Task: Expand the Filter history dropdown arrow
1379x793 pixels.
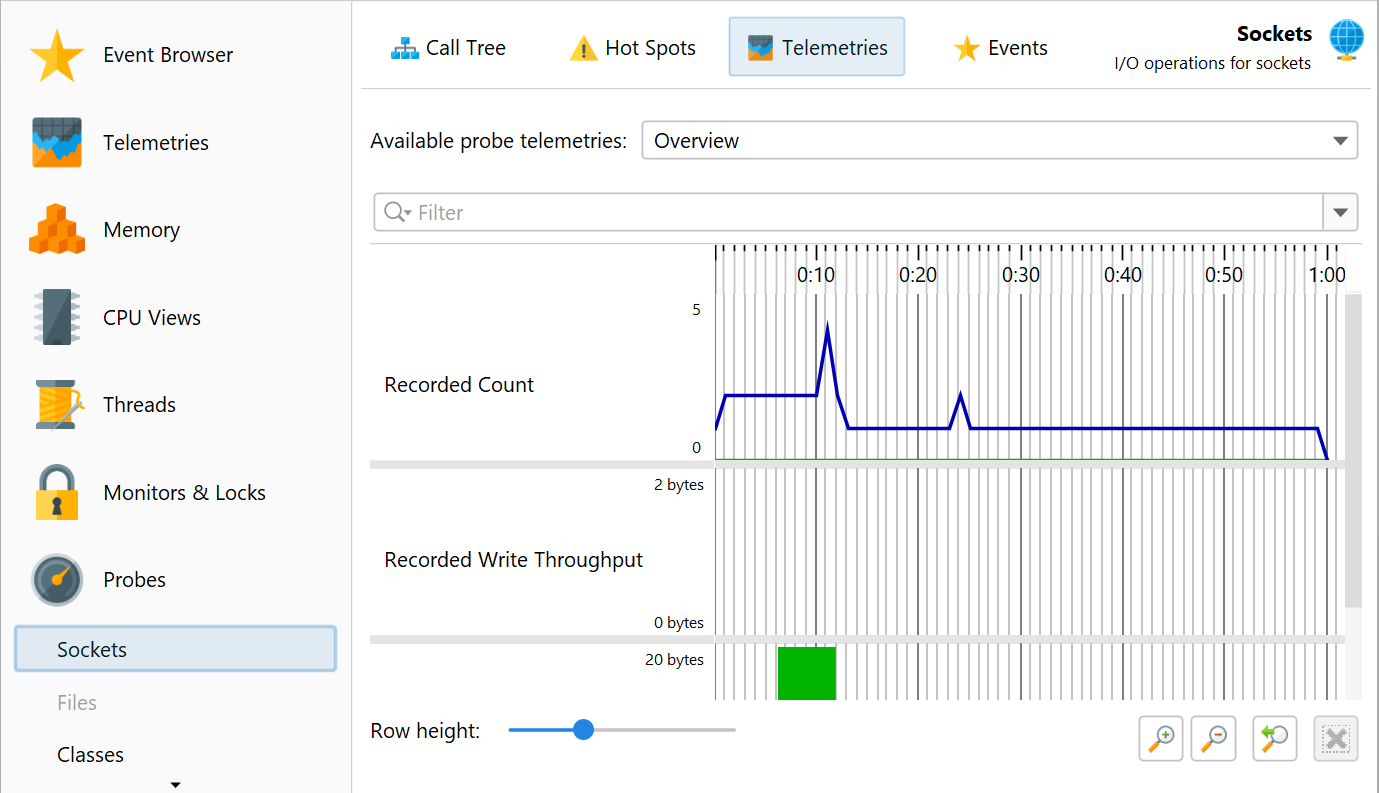Action: [x=1340, y=213]
